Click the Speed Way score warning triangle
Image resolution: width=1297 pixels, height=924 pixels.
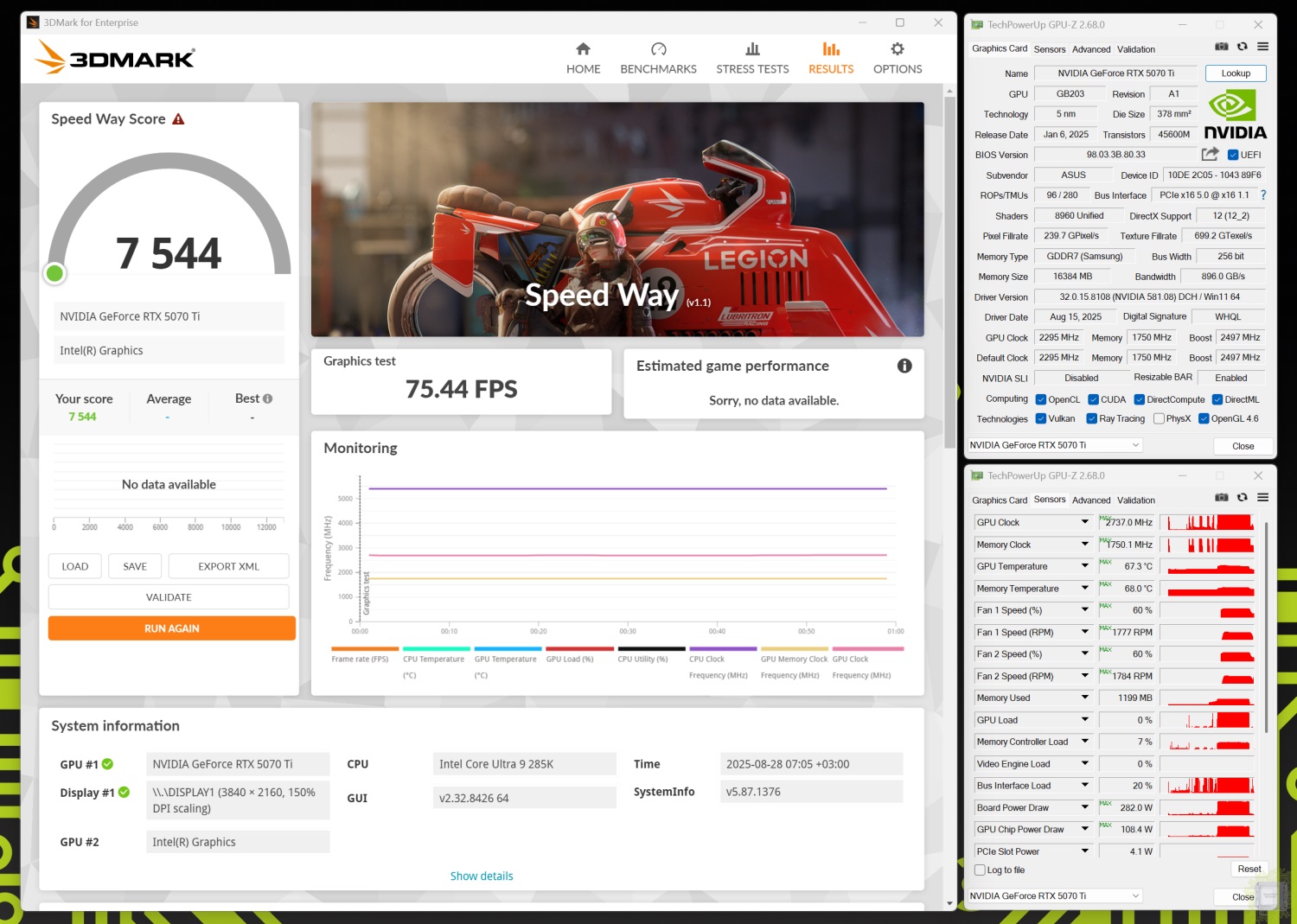178,119
